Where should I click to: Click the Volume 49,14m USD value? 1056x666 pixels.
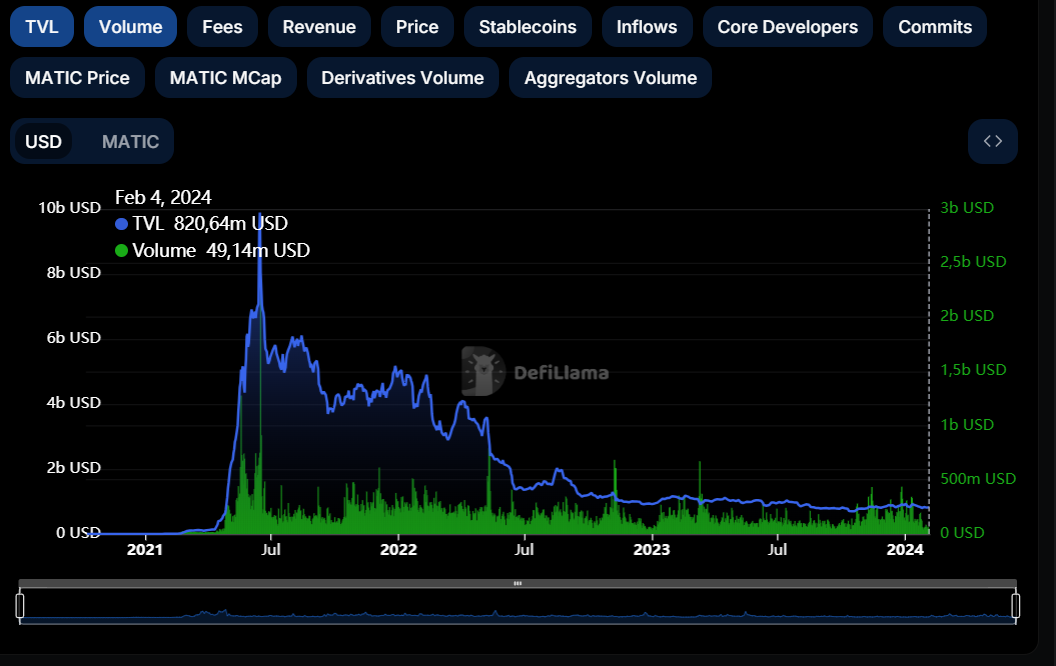tap(258, 251)
